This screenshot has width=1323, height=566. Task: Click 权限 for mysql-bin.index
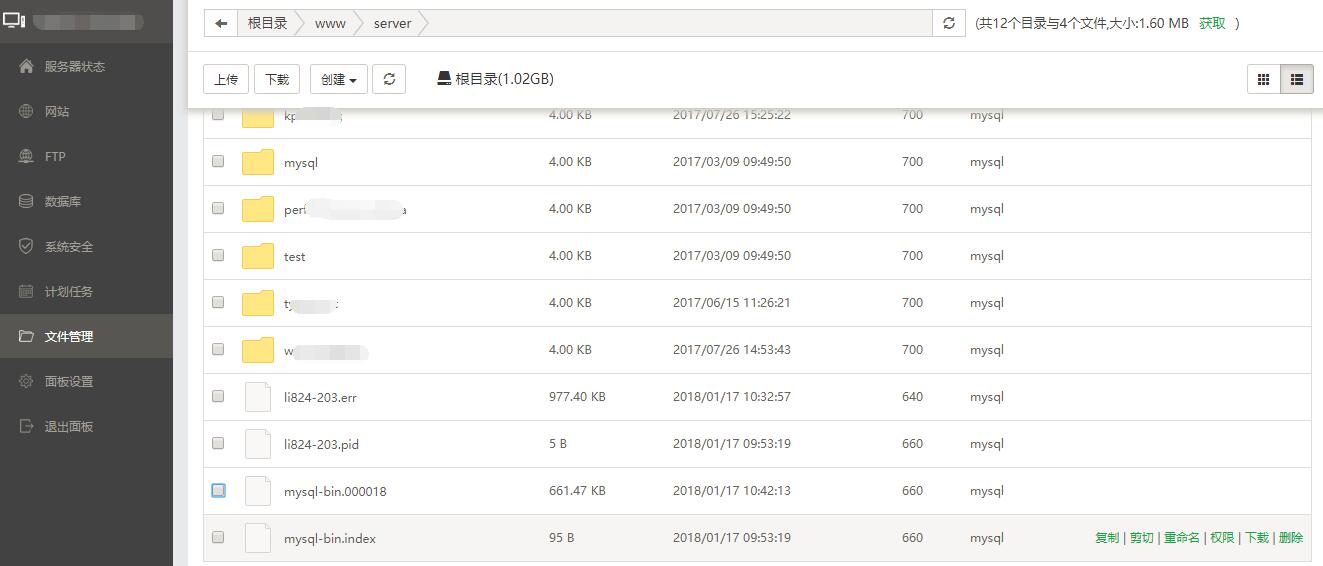coord(1222,538)
